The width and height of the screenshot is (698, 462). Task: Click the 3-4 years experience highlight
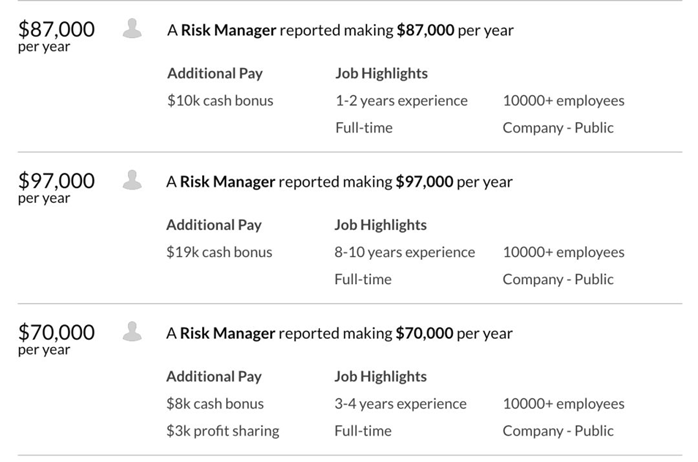pyautogui.click(x=400, y=404)
